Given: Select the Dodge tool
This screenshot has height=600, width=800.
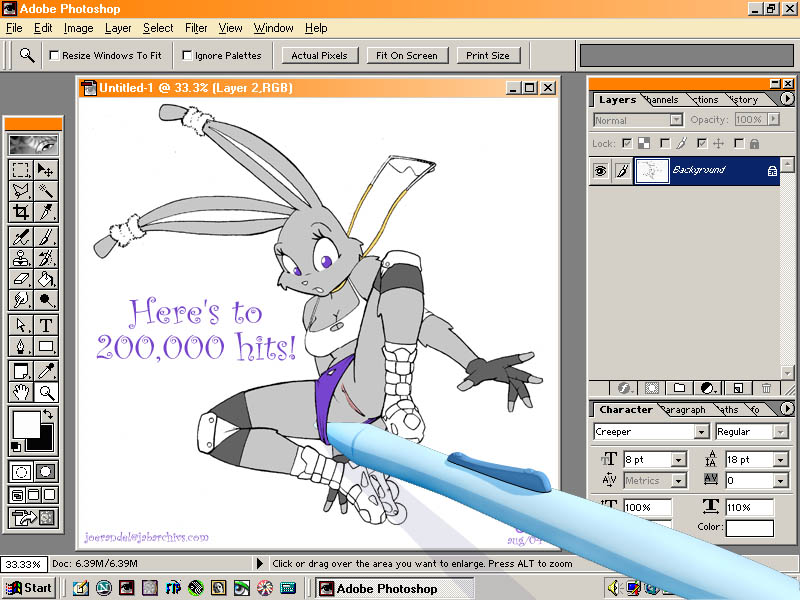Looking at the screenshot, I should click(x=46, y=300).
